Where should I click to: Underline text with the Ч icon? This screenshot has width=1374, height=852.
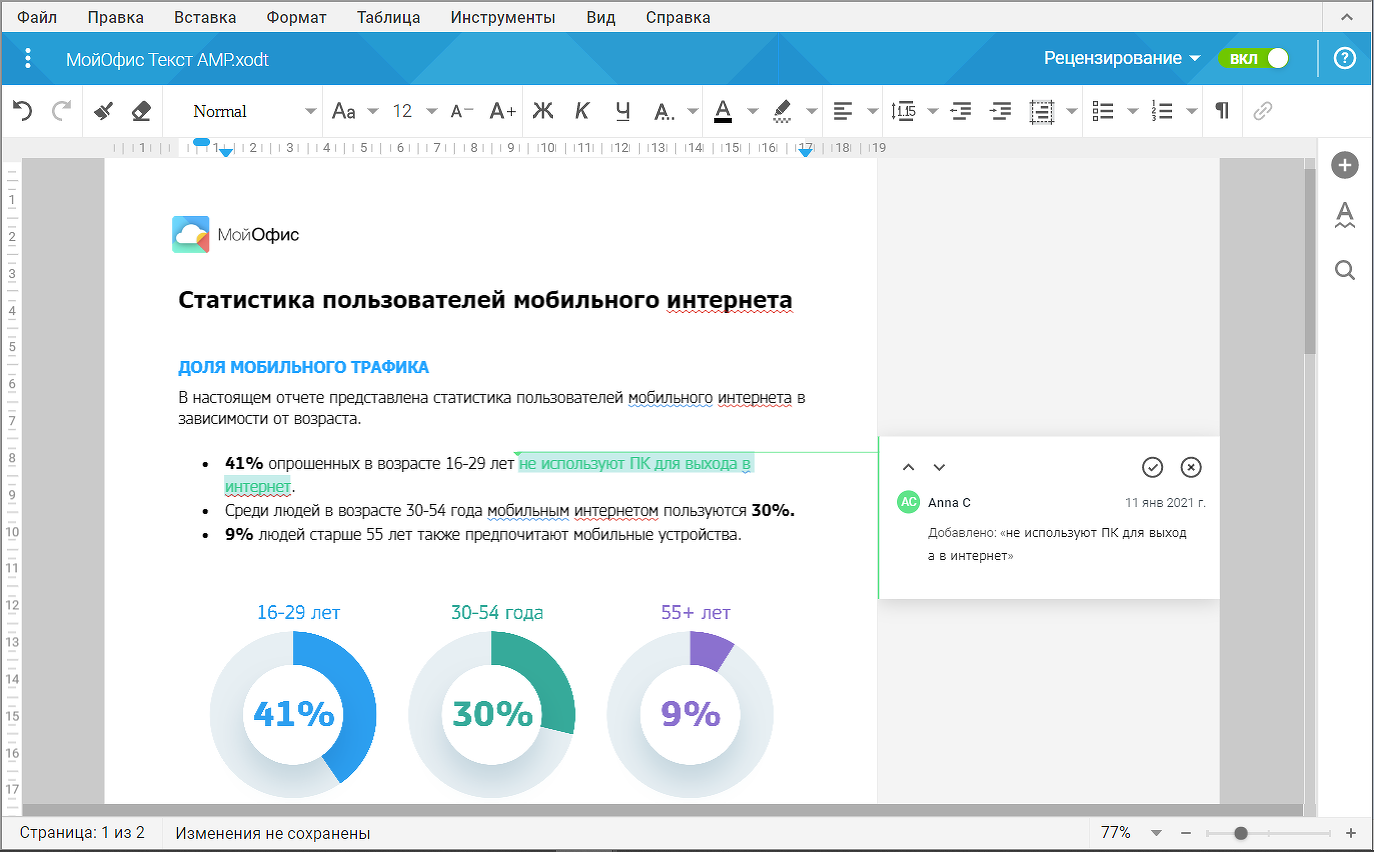623,111
